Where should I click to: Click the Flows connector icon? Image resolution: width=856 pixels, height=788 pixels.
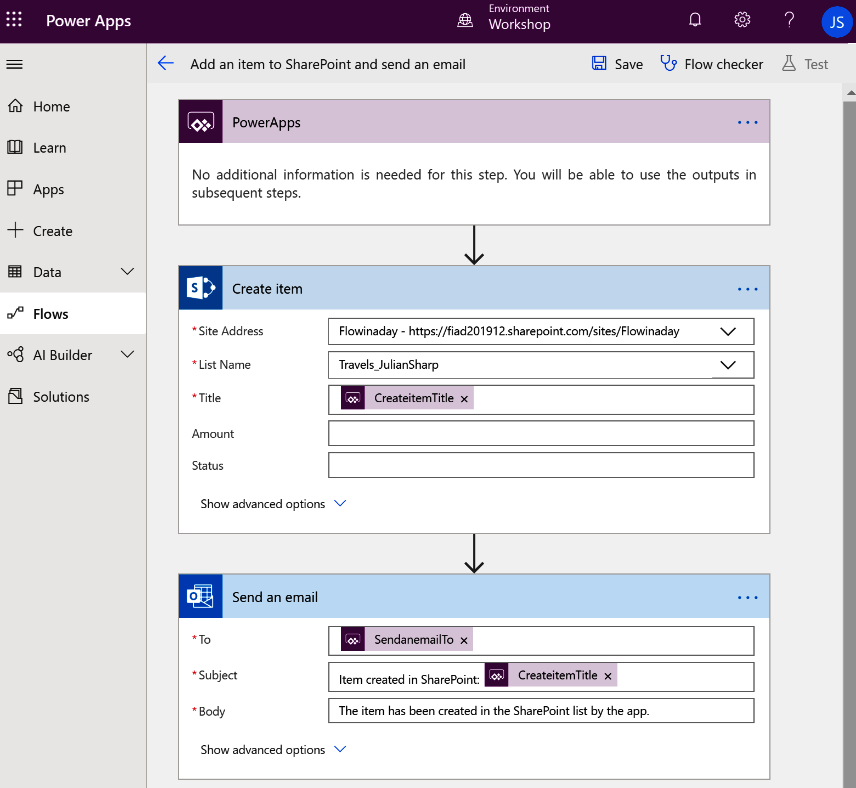coord(15,313)
